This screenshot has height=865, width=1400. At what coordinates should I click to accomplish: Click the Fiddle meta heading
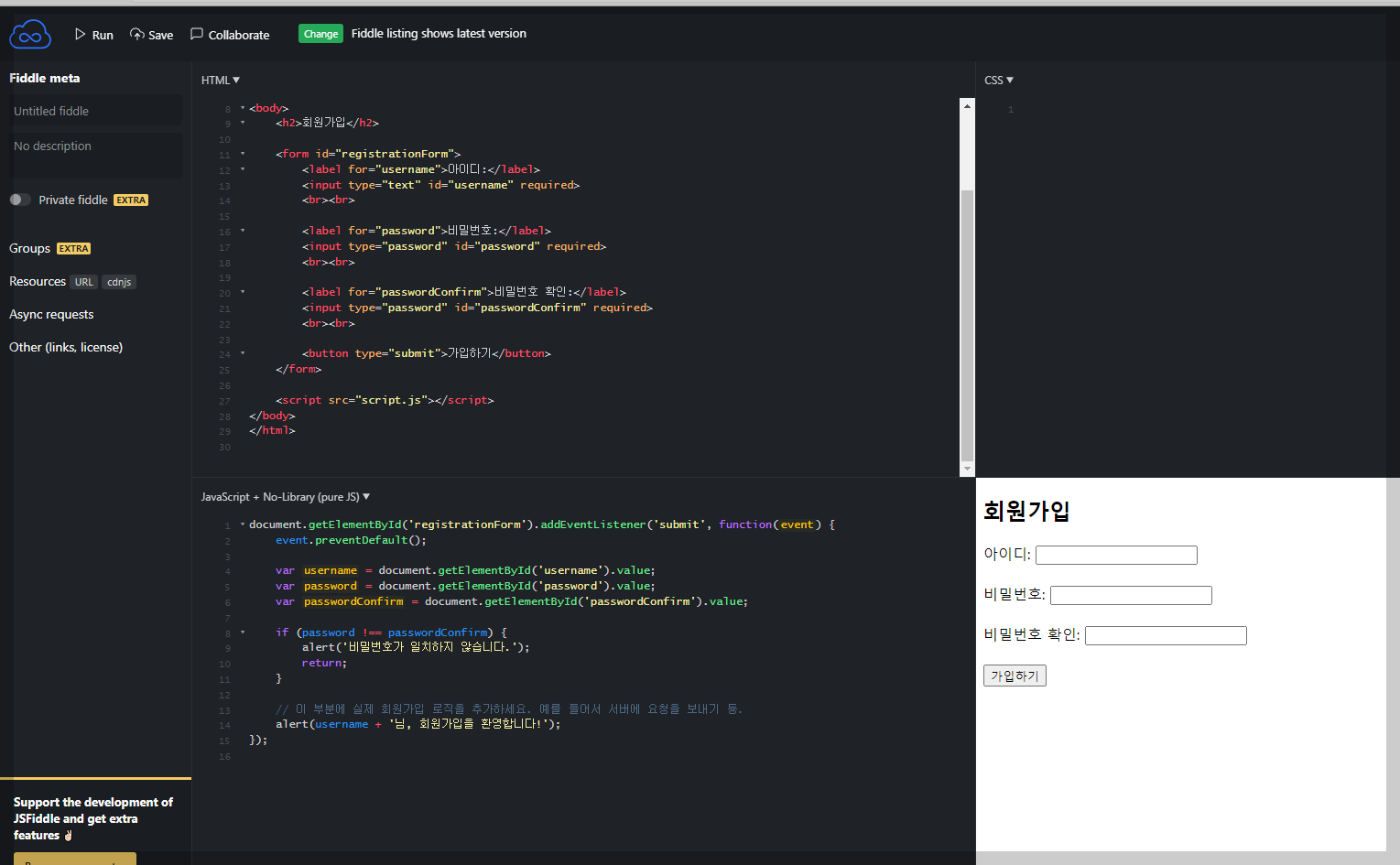[x=45, y=78]
